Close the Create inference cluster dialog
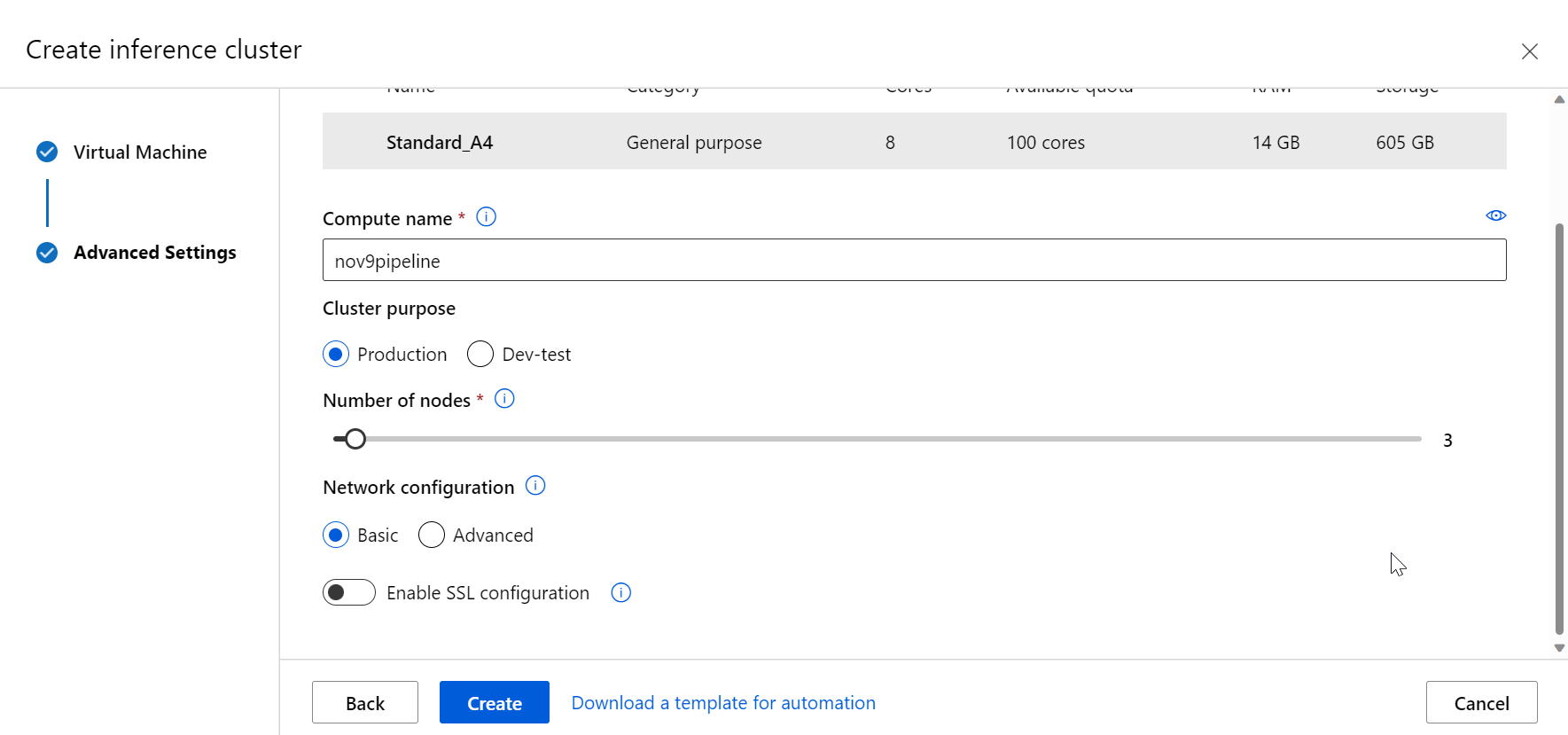 [1529, 51]
